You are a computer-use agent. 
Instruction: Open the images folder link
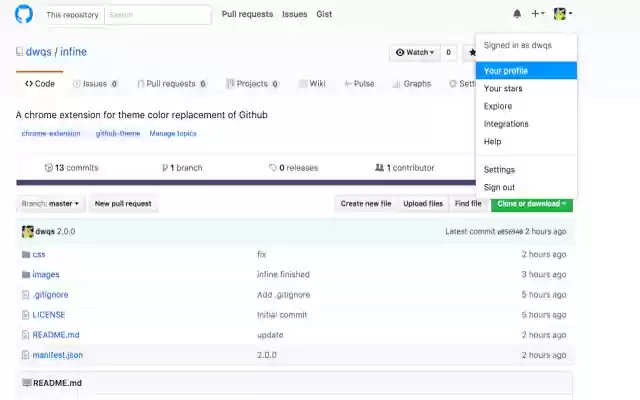tap(46, 274)
